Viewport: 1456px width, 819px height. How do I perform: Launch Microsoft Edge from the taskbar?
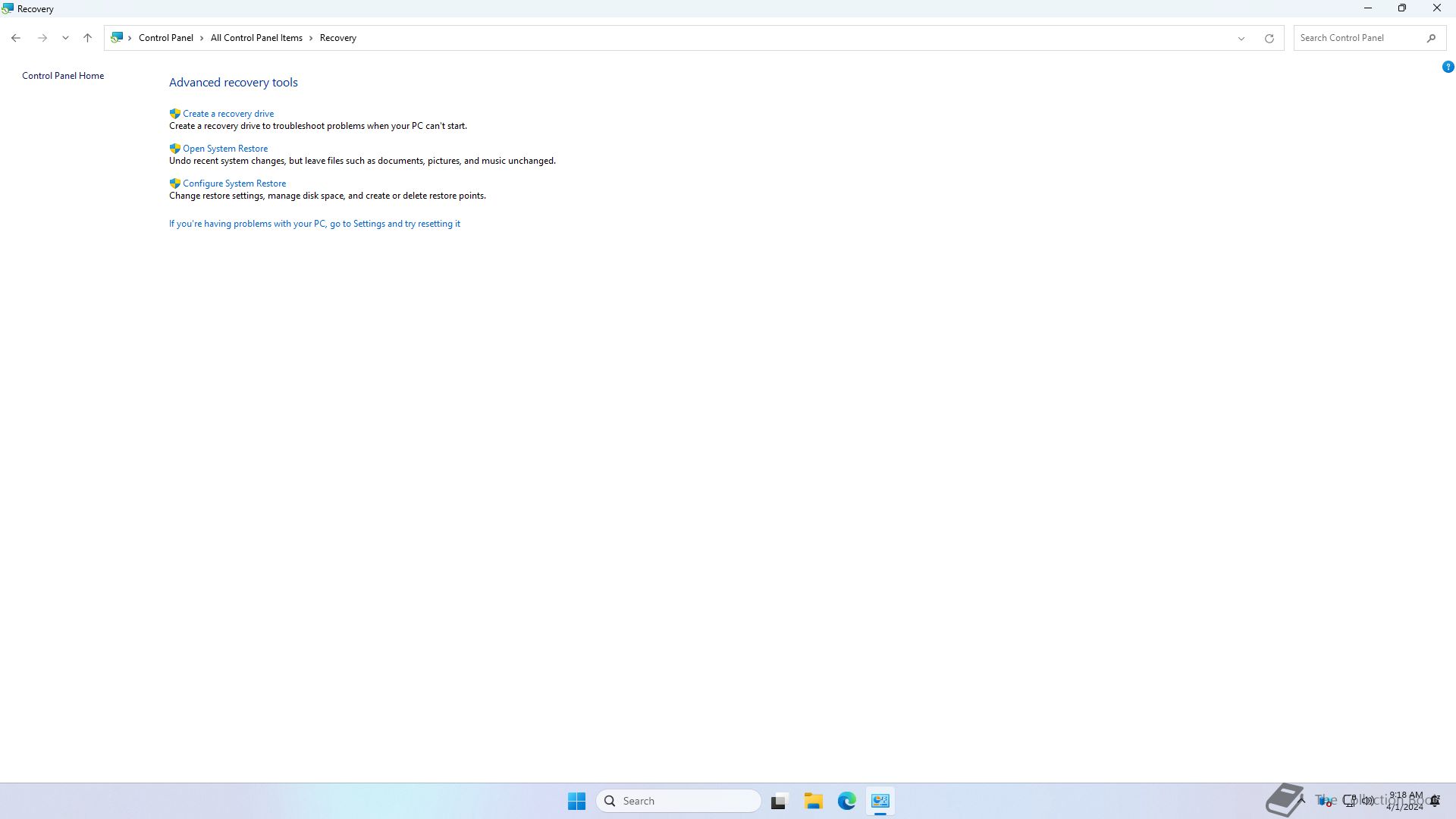(846, 801)
